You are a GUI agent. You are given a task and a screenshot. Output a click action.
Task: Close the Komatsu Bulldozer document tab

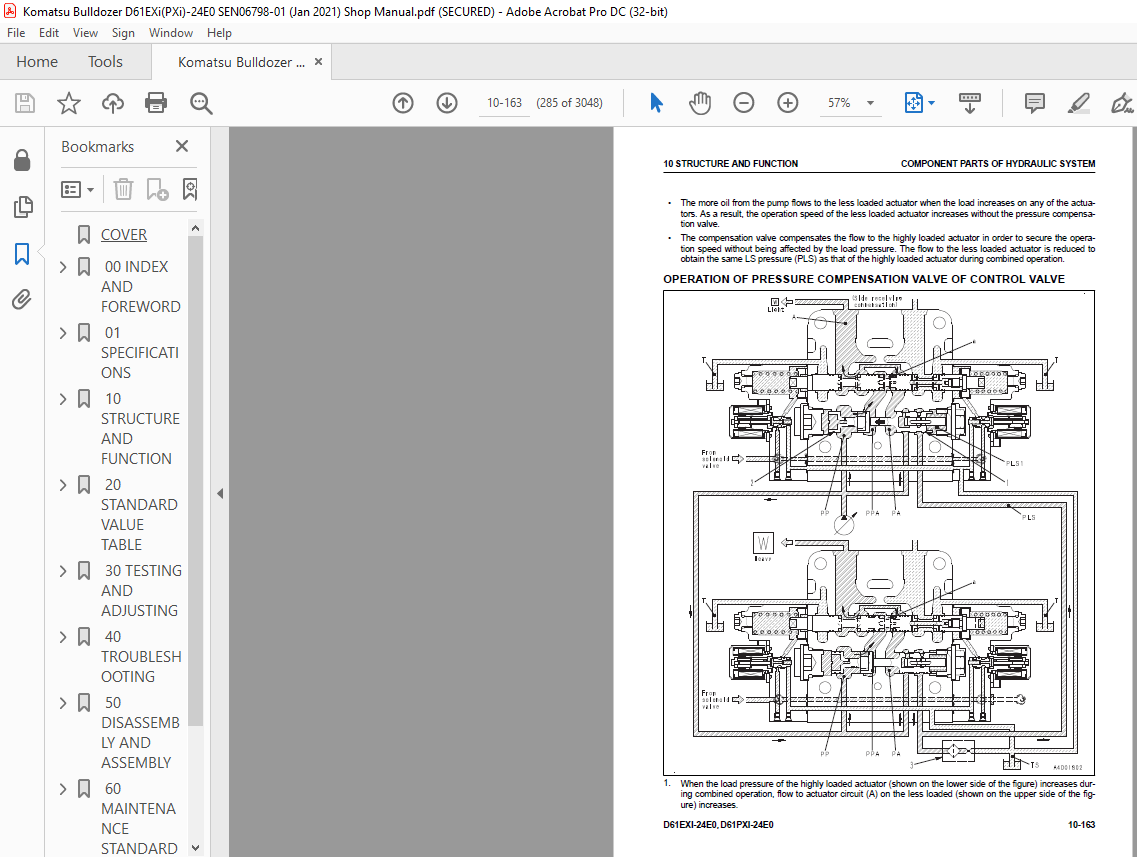[x=318, y=62]
